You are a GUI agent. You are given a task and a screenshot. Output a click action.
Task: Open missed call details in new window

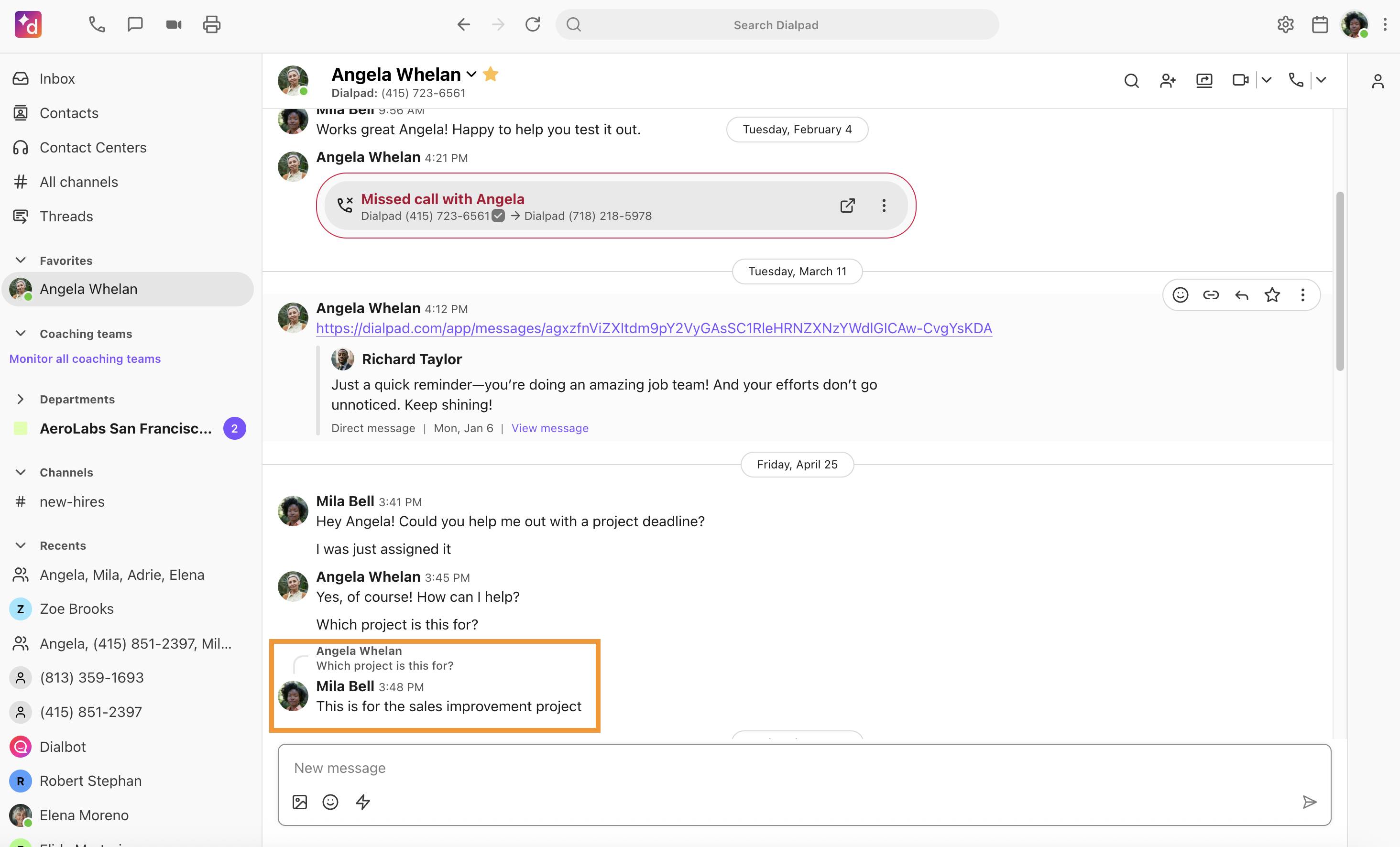click(x=847, y=206)
